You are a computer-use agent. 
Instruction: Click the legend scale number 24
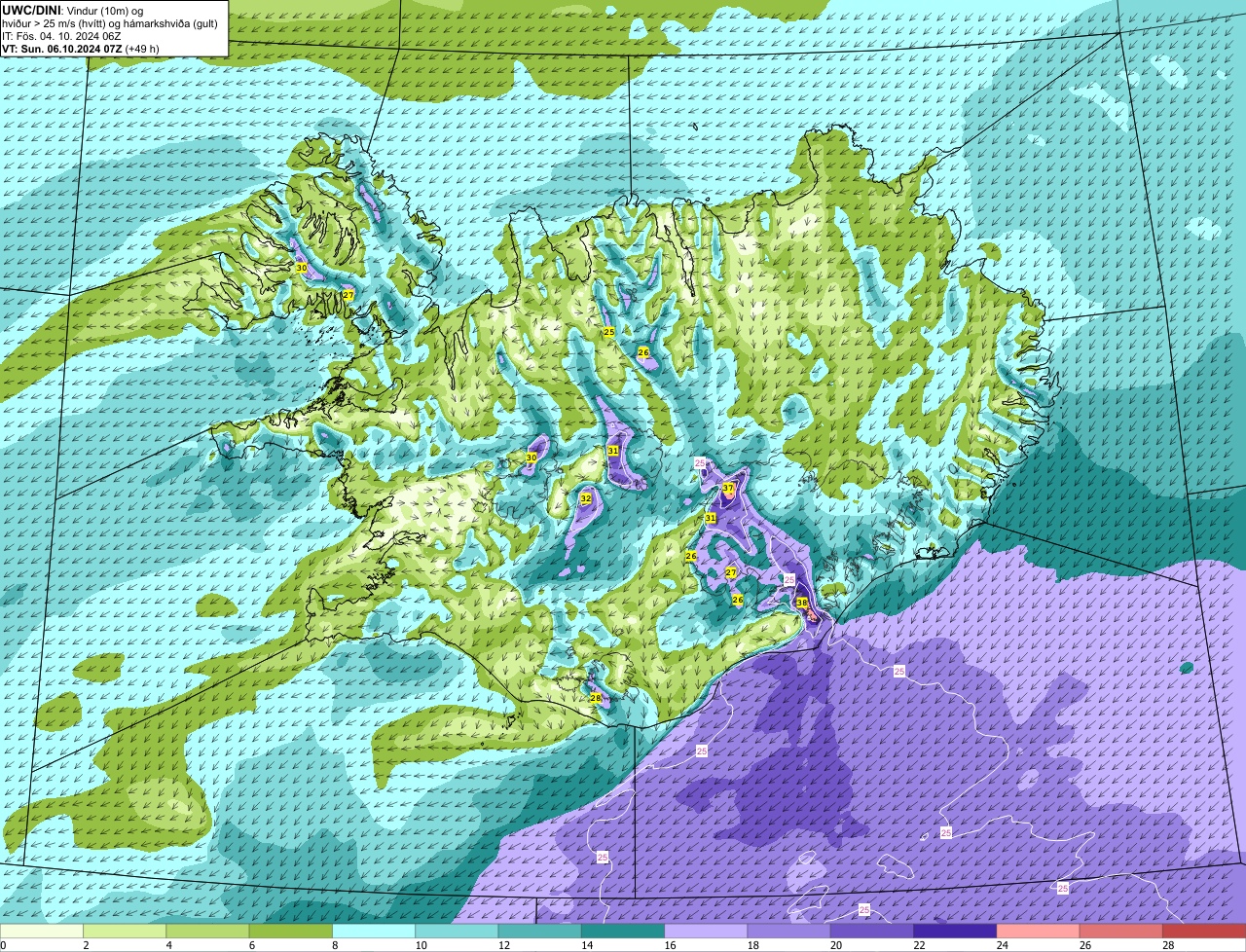pos(1001,945)
